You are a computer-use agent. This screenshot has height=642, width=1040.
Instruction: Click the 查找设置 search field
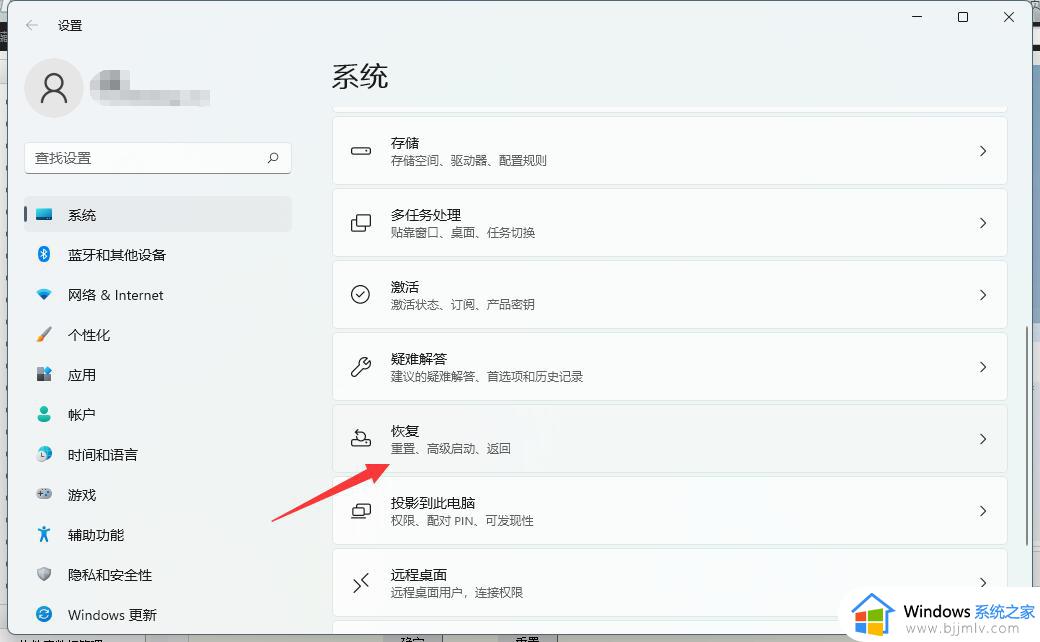coord(145,158)
